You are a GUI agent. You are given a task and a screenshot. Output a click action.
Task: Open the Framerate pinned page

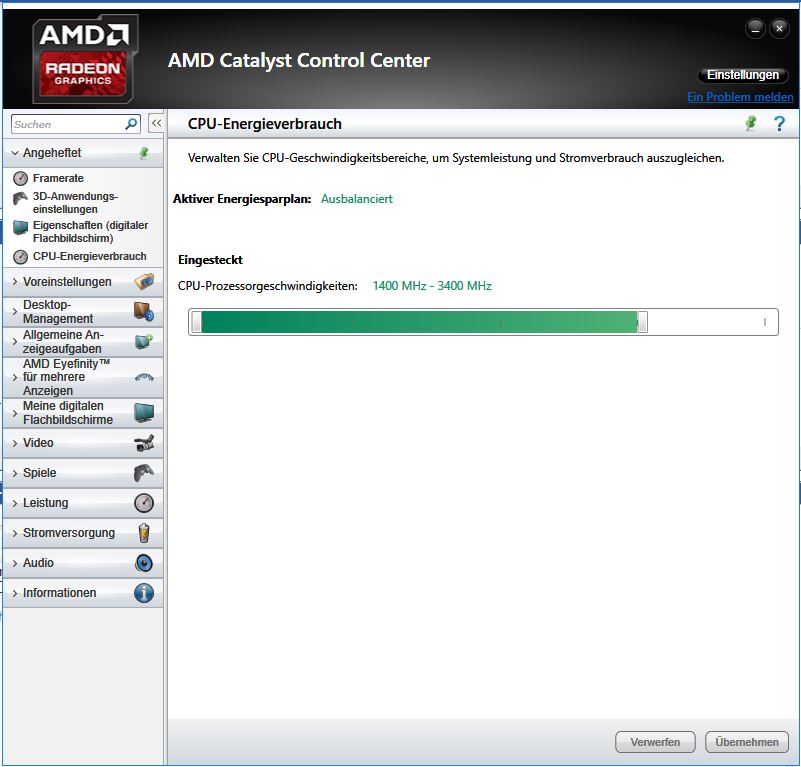58,178
